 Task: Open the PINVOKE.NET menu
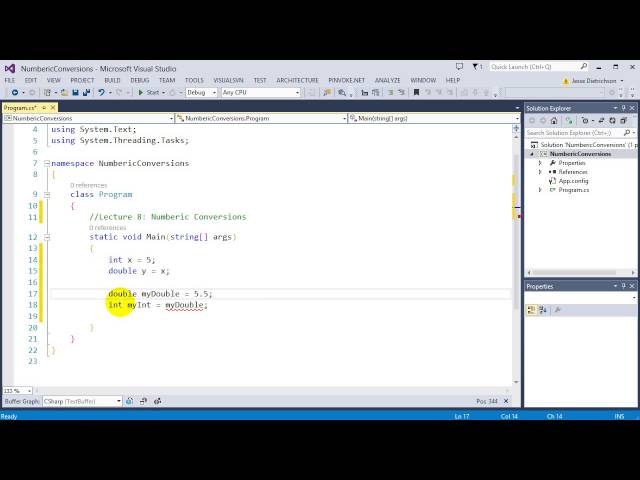click(347, 80)
